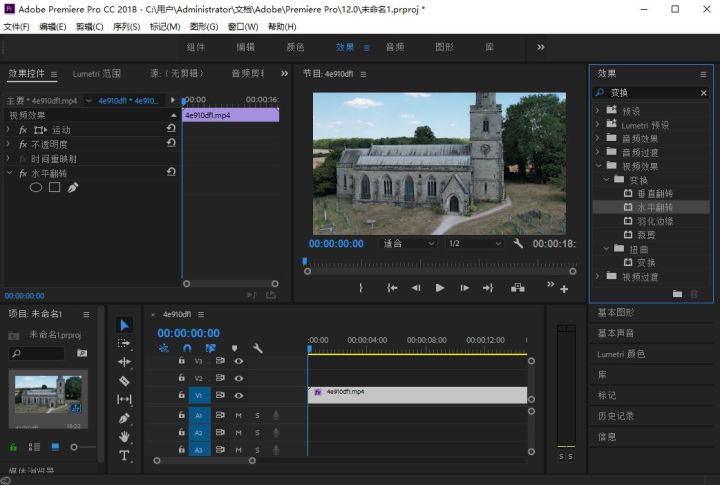Open the 剪辑(C) menu
Viewport: 720px width, 485px height.
pyautogui.click(x=90, y=26)
